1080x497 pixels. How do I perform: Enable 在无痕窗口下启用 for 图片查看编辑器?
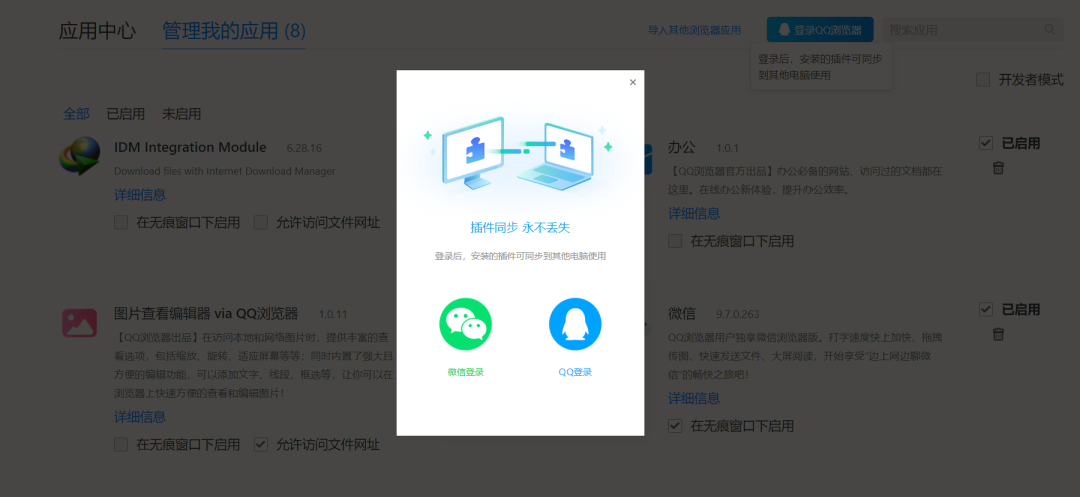[x=121, y=445]
